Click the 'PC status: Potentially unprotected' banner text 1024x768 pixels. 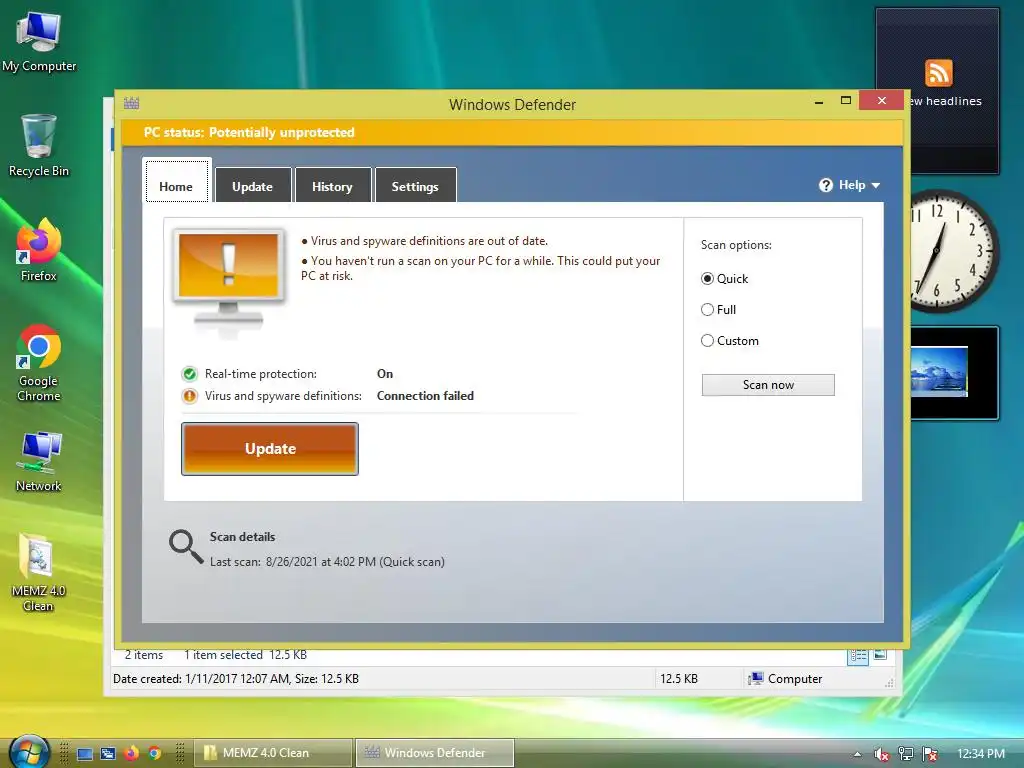click(249, 133)
